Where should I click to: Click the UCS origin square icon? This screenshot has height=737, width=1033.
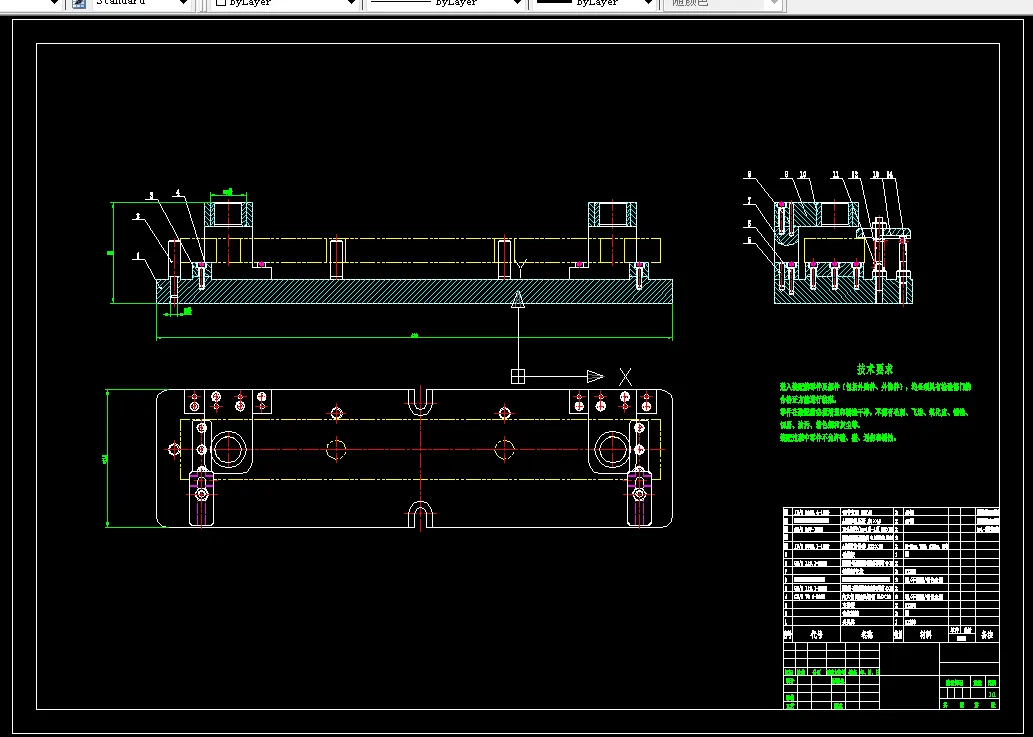[518, 376]
